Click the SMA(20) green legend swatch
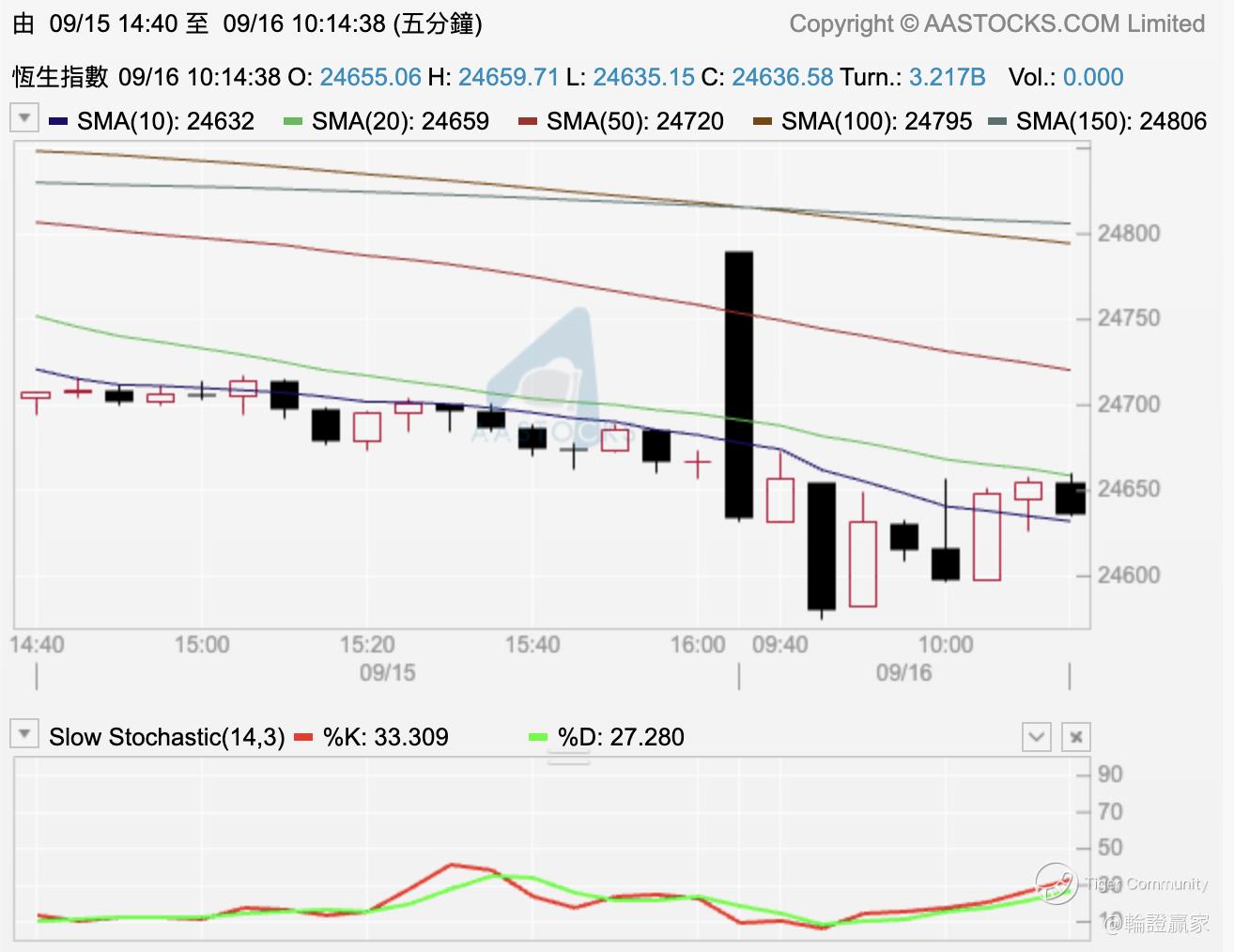Image resolution: width=1234 pixels, height=952 pixels. pos(293,121)
